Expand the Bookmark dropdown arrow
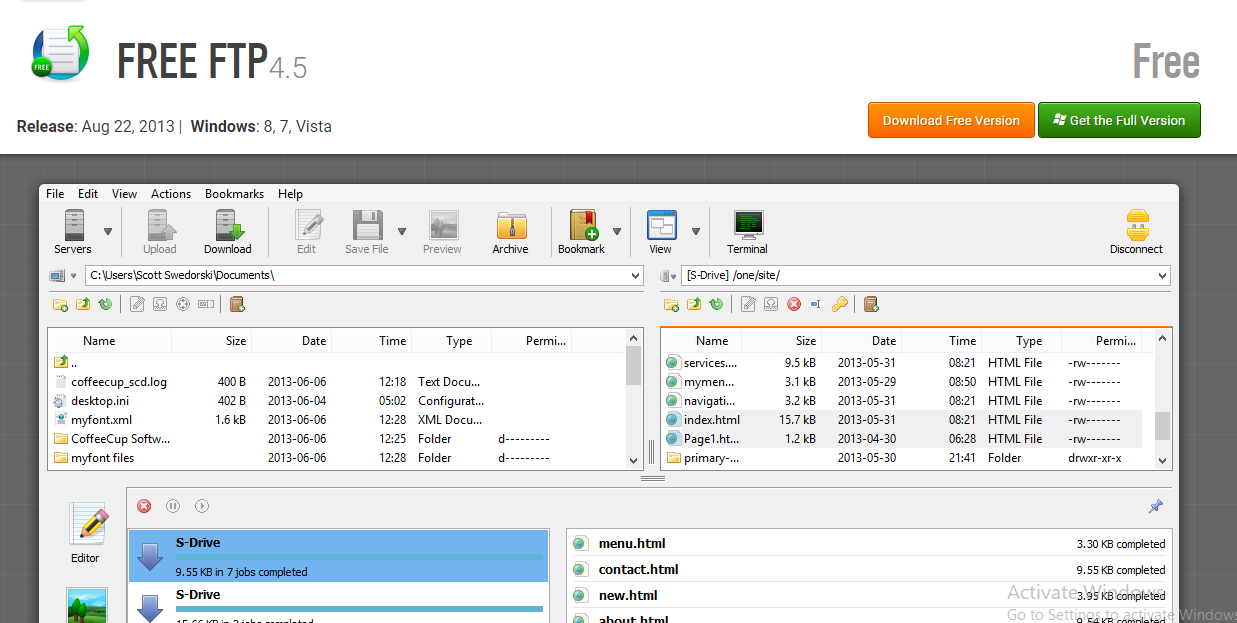 pyautogui.click(x=617, y=231)
